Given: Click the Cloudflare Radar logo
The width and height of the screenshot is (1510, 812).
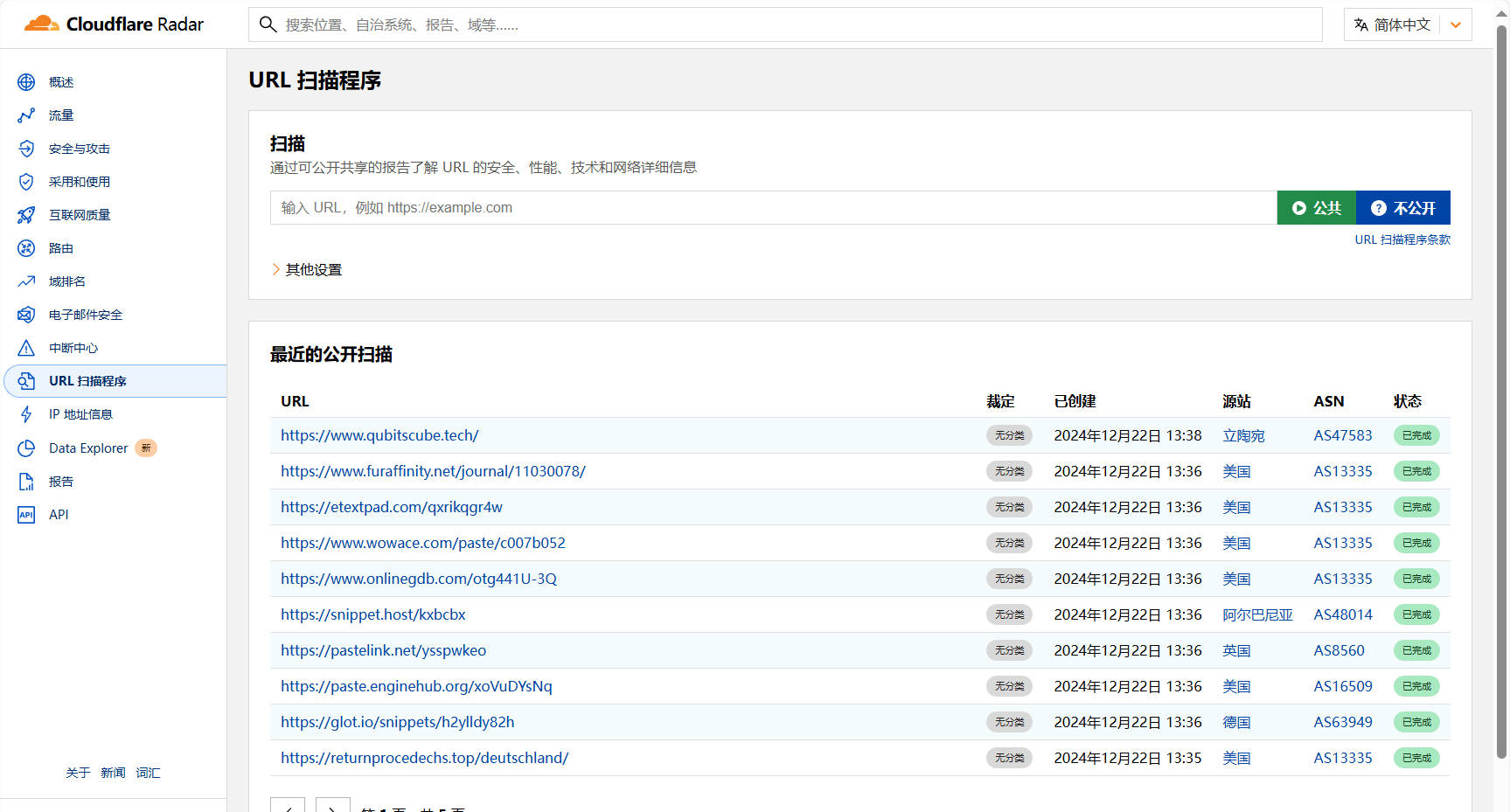Looking at the screenshot, I should (114, 24).
